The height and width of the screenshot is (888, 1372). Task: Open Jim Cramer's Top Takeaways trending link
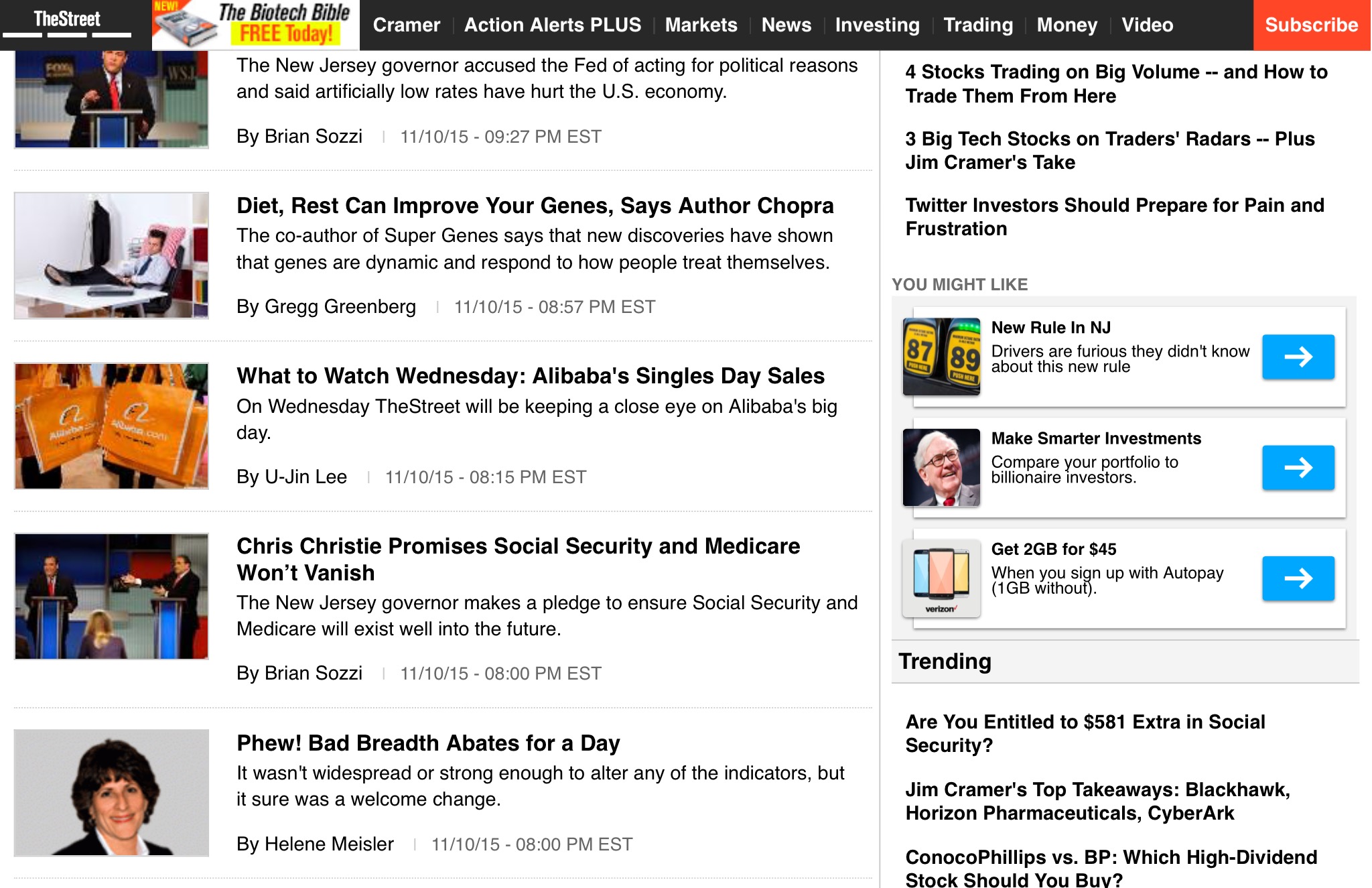(x=1097, y=801)
